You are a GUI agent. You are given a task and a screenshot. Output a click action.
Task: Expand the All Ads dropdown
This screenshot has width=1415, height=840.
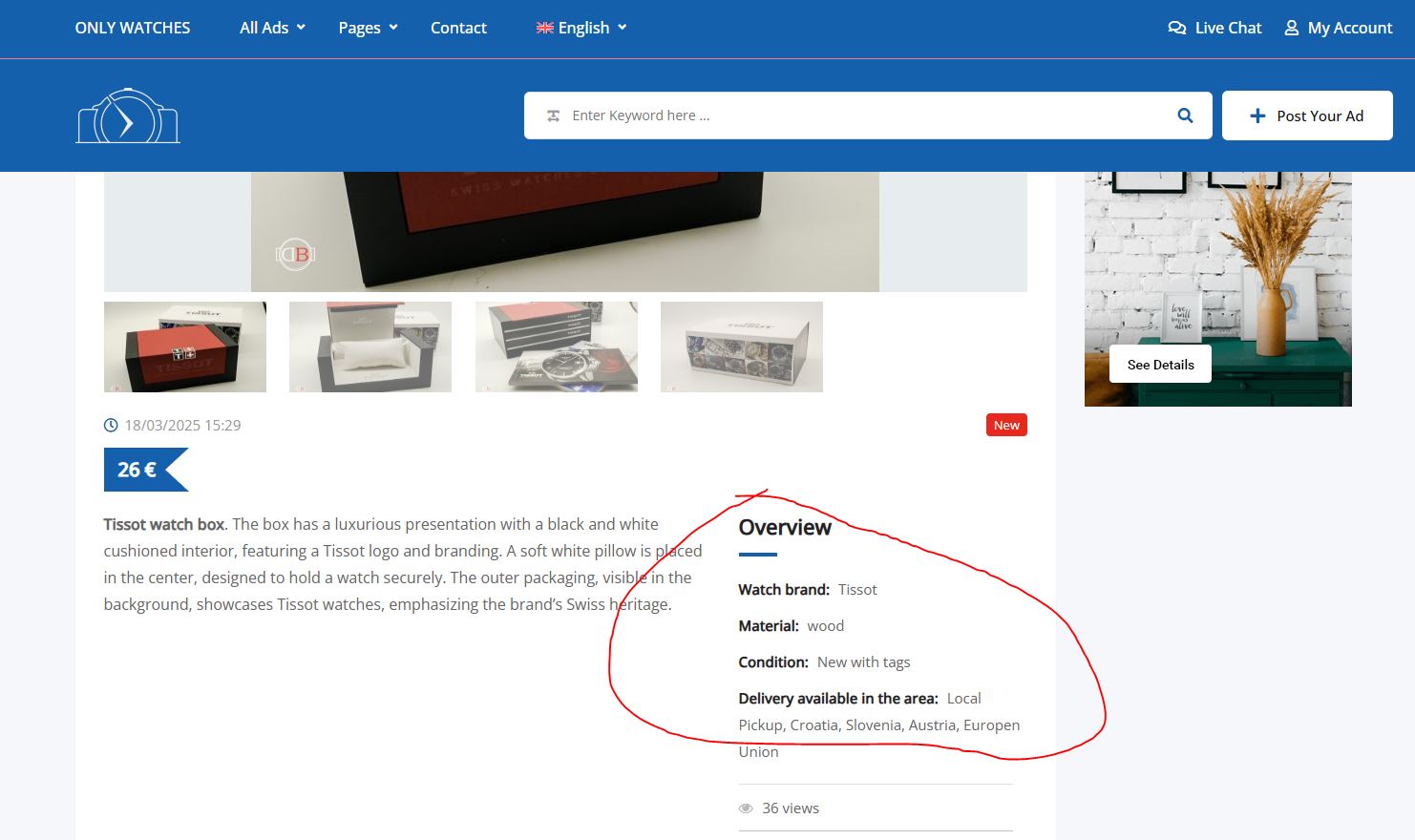272,28
